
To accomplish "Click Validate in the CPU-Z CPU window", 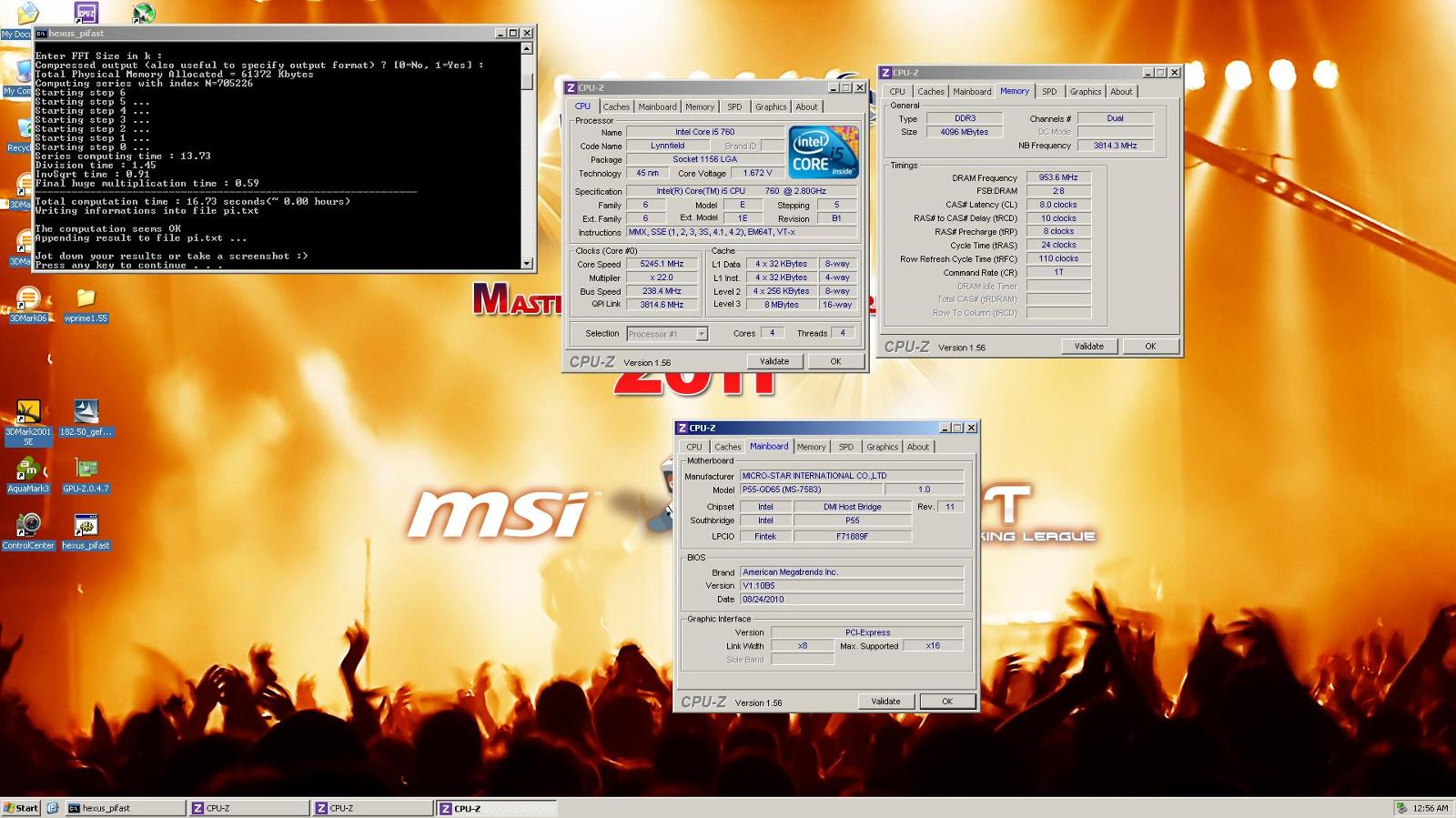I will pos(774,361).
